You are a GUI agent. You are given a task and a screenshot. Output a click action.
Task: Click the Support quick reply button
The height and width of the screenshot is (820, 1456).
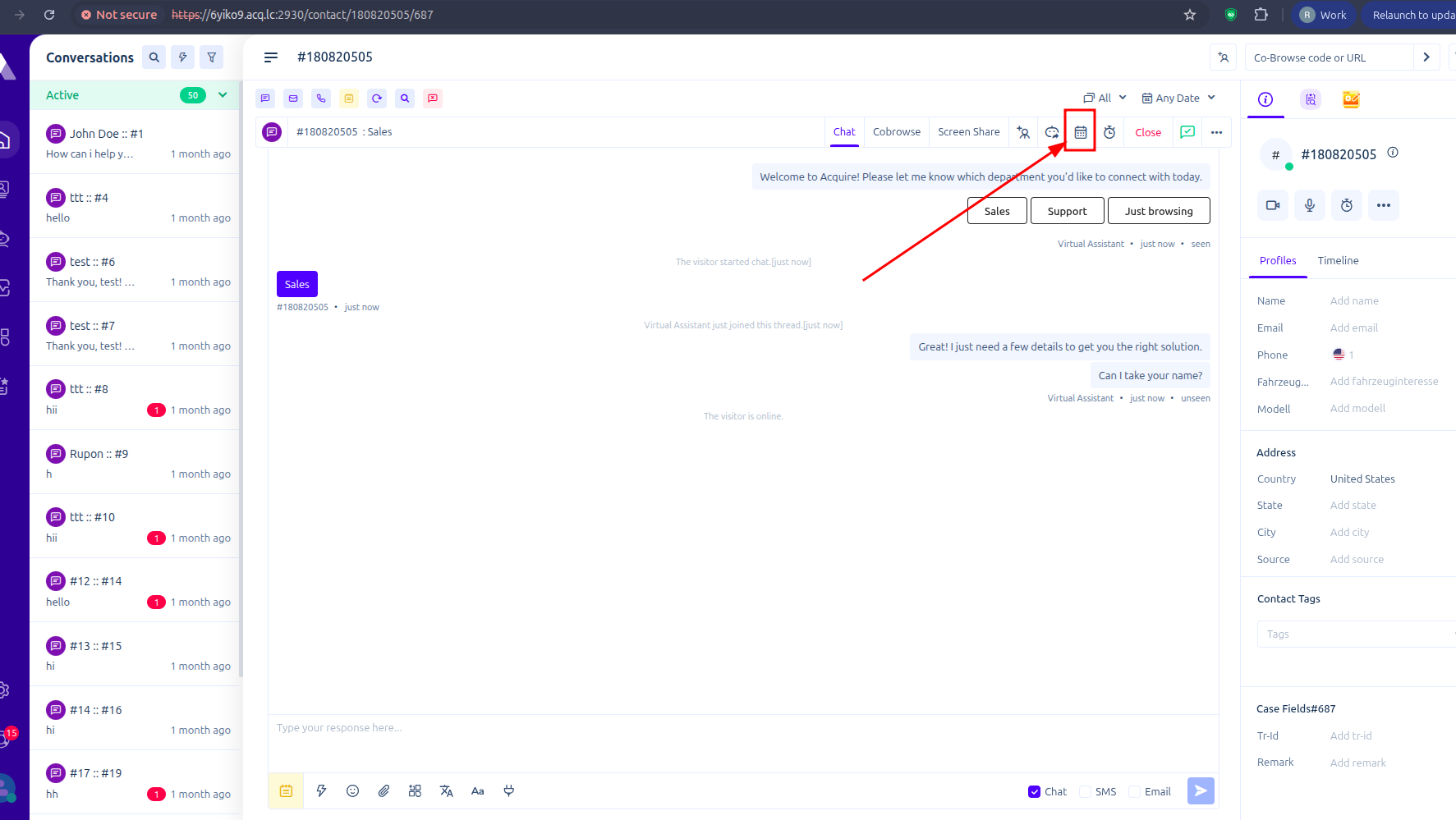pyautogui.click(x=1067, y=211)
